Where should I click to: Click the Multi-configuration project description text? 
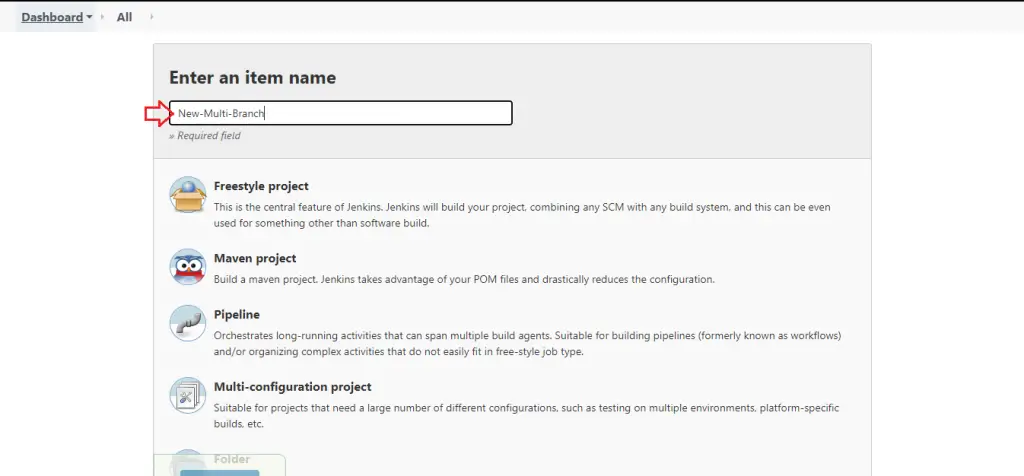526,416
